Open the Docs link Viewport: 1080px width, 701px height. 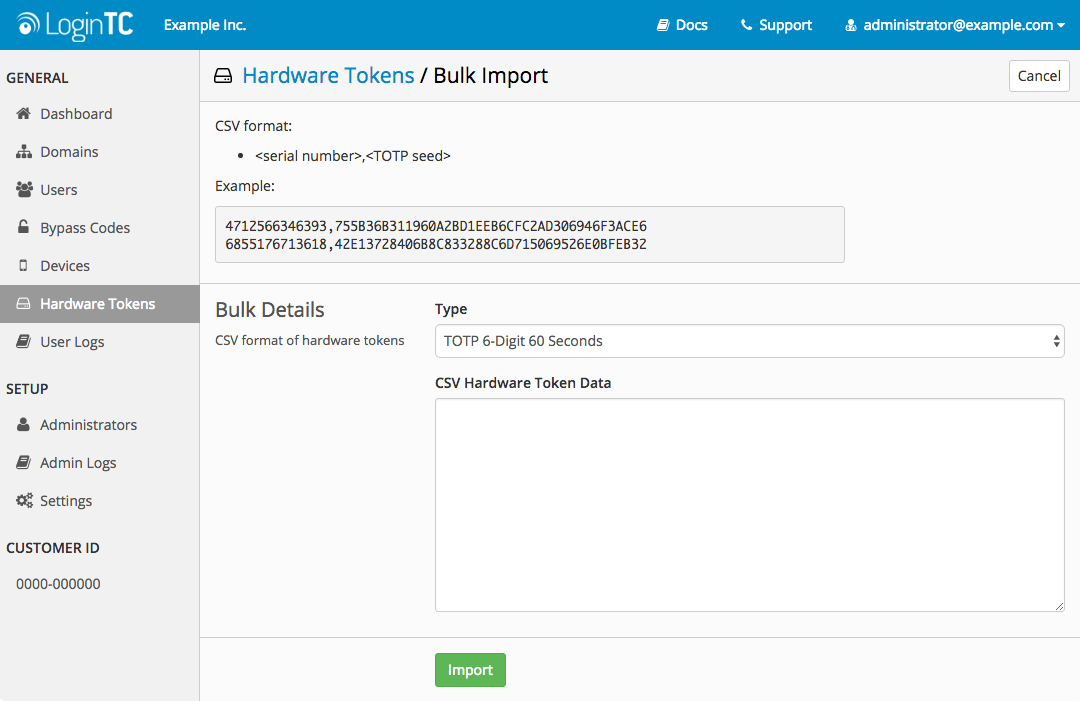pos(682,25)
